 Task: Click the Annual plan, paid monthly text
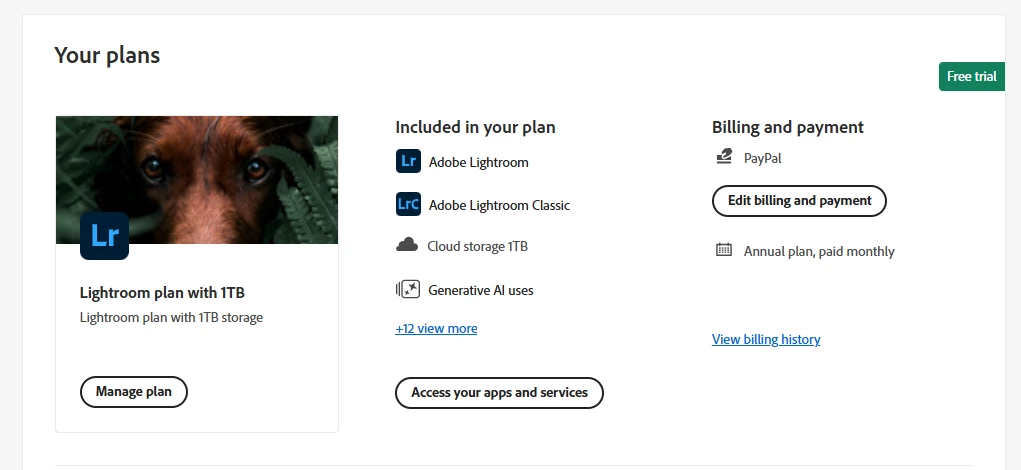pos(819,251)
